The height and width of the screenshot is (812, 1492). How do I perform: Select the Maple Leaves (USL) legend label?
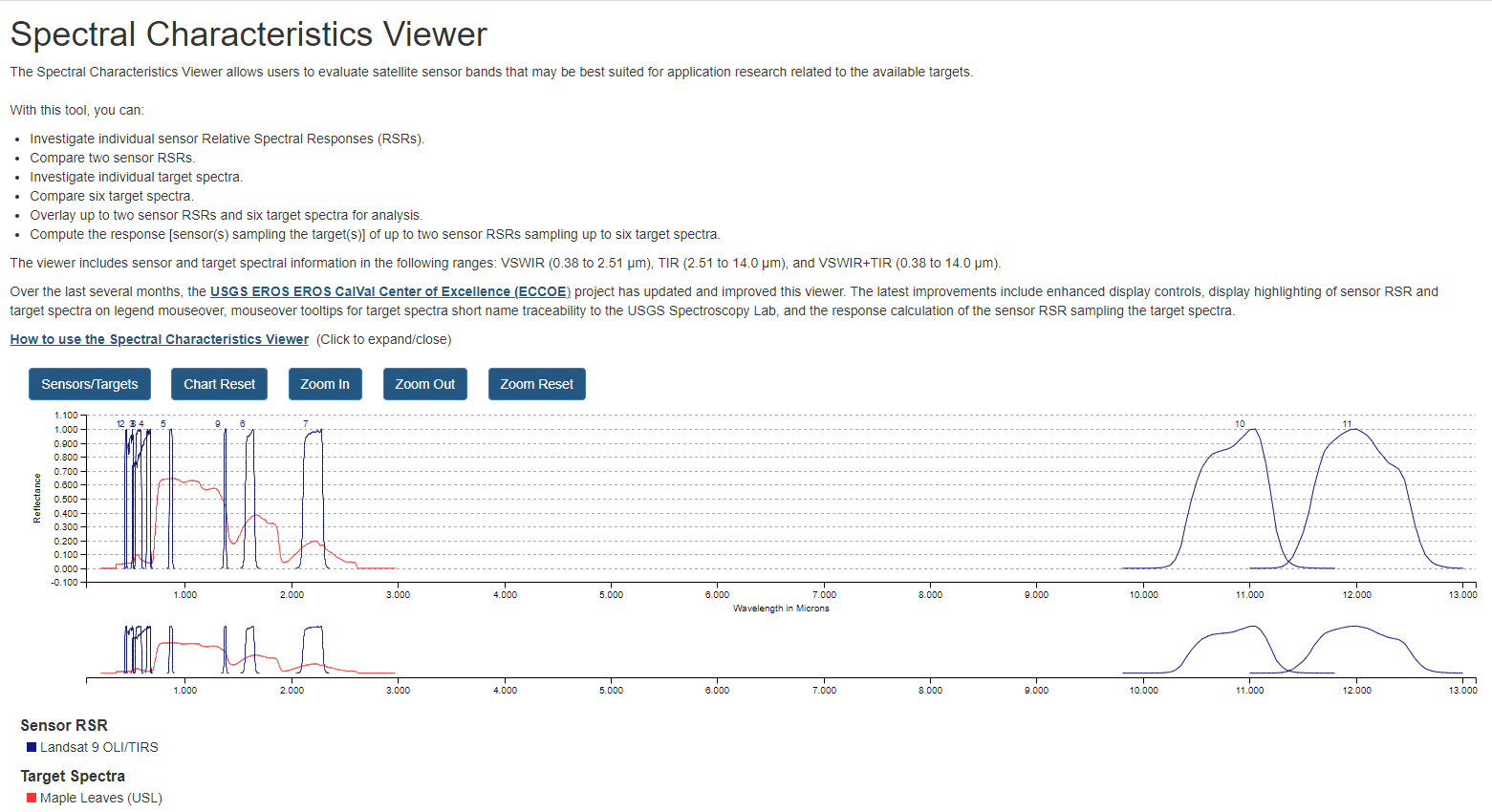point(101,797)
